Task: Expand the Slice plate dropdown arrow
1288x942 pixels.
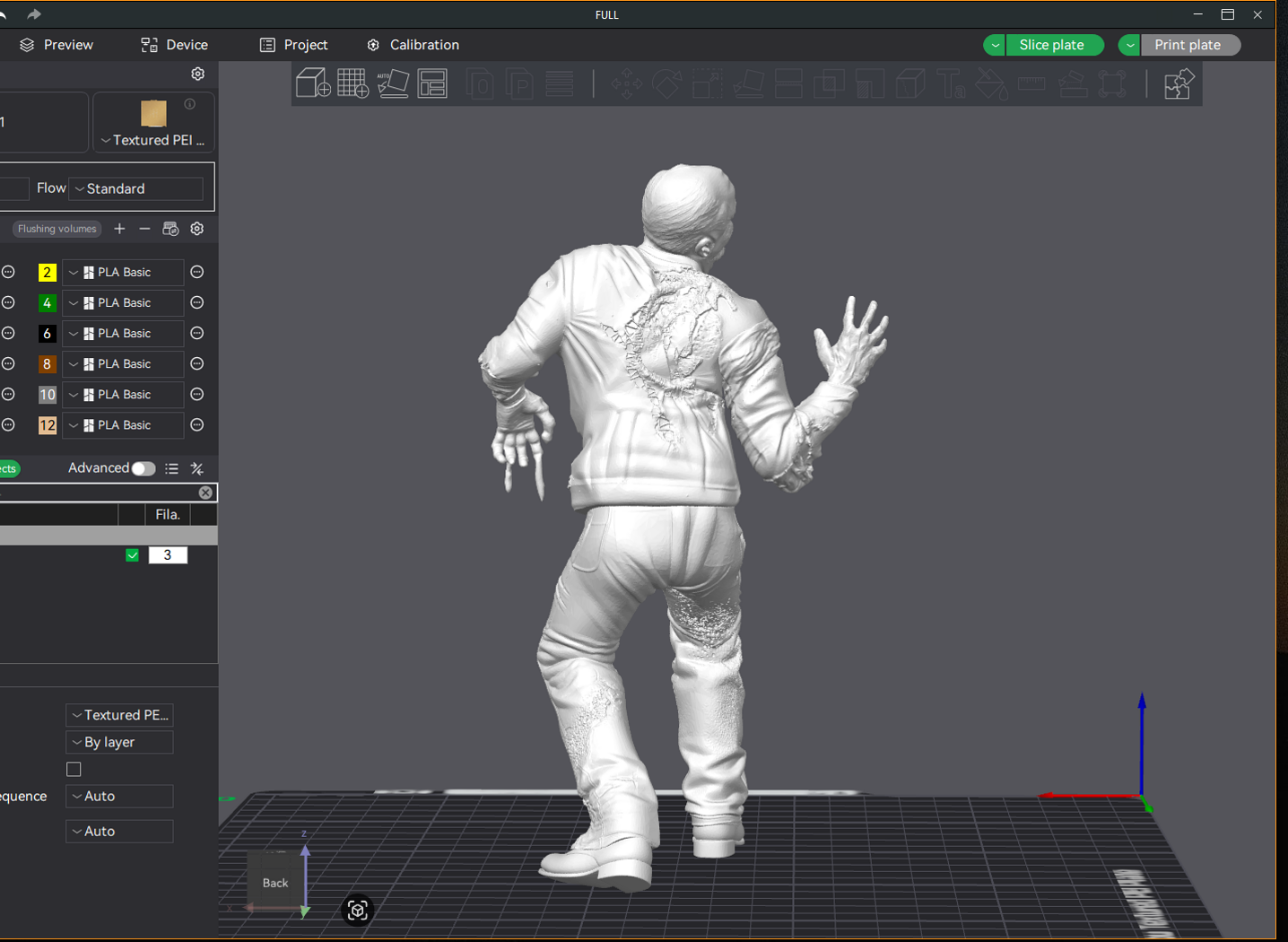Action: click(x=995, y=45)
